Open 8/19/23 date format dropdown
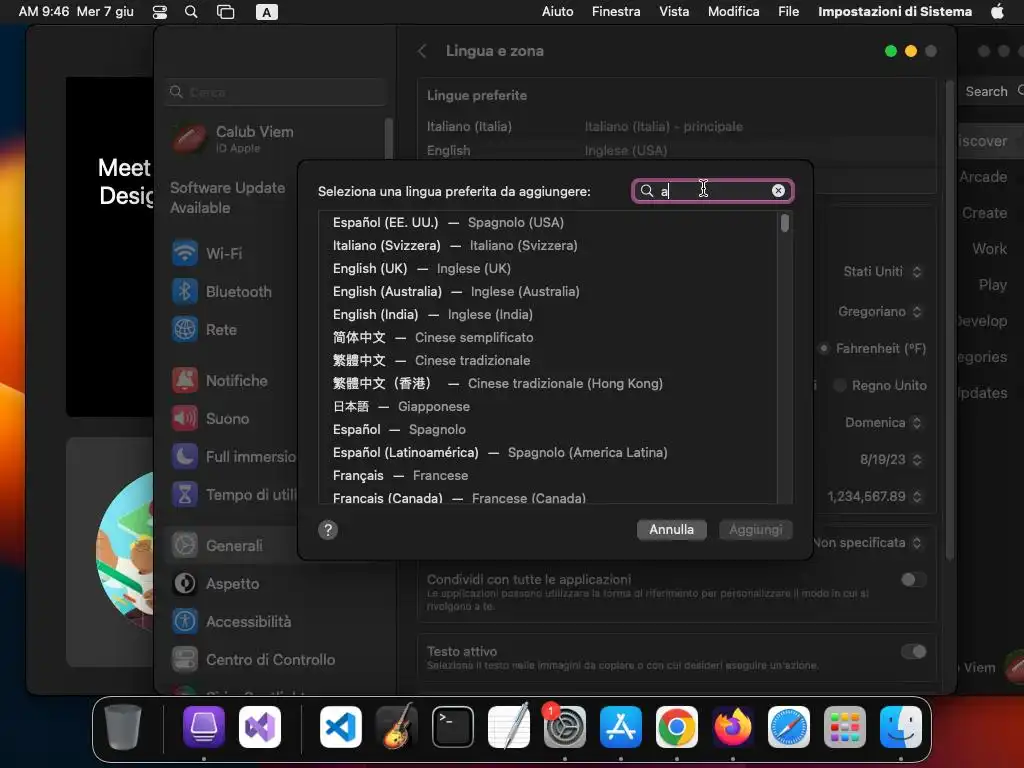1024x768 pixels. pyautogui.click(x=891, y=459)
